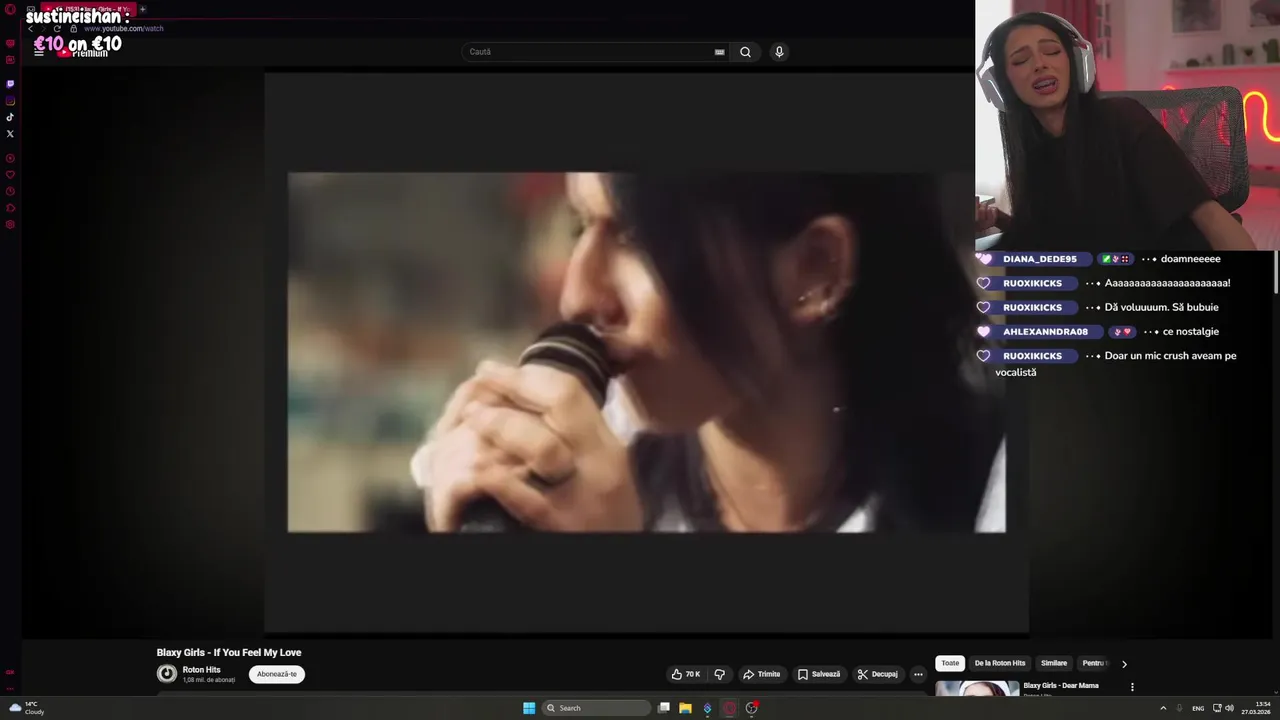1280x720 pixels.
Task: Click the ENG language indicator
Action: pyautogui.click(x=1198, y=708)
